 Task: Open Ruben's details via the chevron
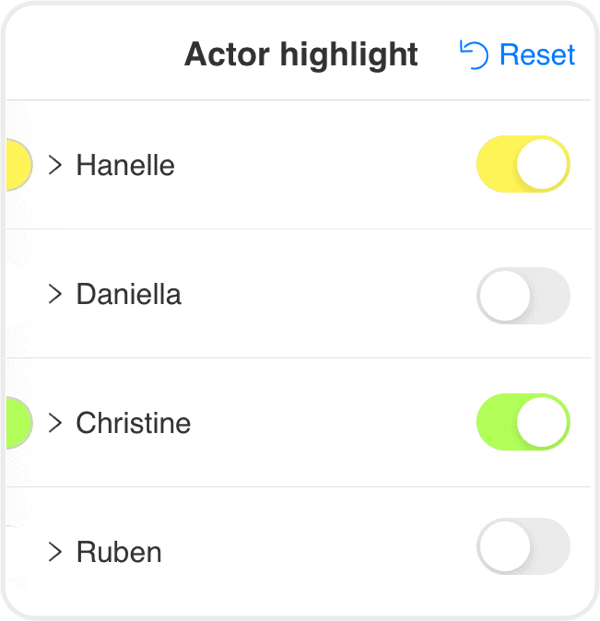(x=55, y=552)
